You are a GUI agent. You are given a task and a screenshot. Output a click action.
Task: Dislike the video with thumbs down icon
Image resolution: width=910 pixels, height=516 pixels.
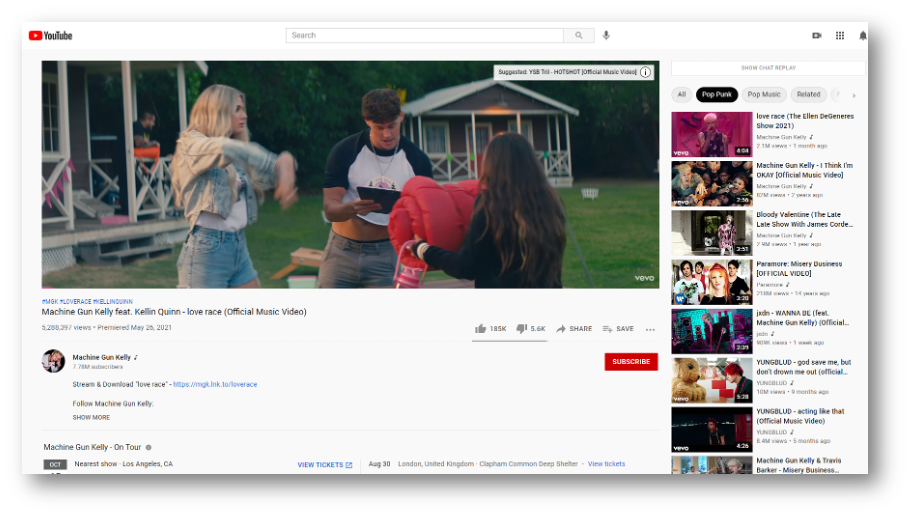pyautogui.click(x=522, y=329)
